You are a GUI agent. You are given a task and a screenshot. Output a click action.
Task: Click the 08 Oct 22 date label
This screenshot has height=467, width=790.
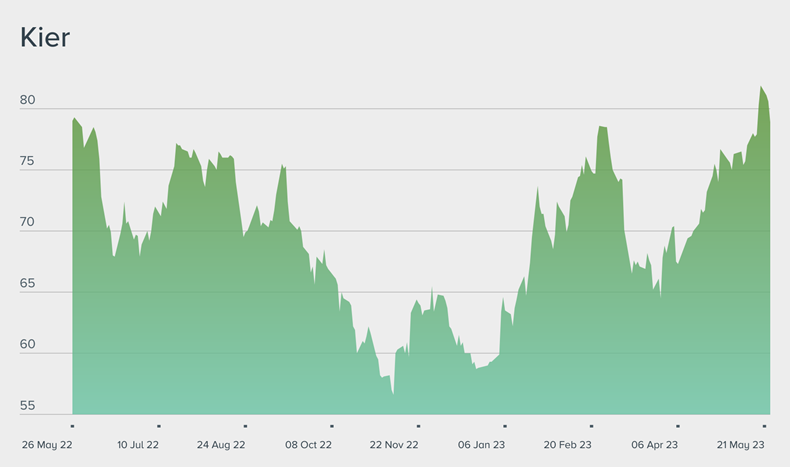(309, 444)
